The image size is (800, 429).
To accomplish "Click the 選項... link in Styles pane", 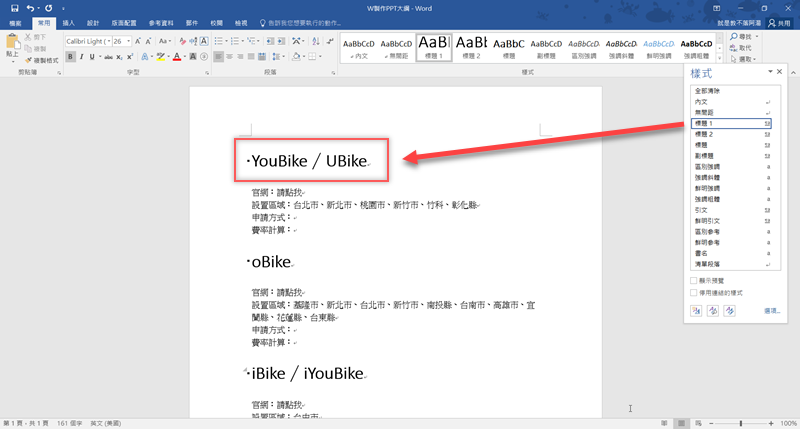I will 771,312.
